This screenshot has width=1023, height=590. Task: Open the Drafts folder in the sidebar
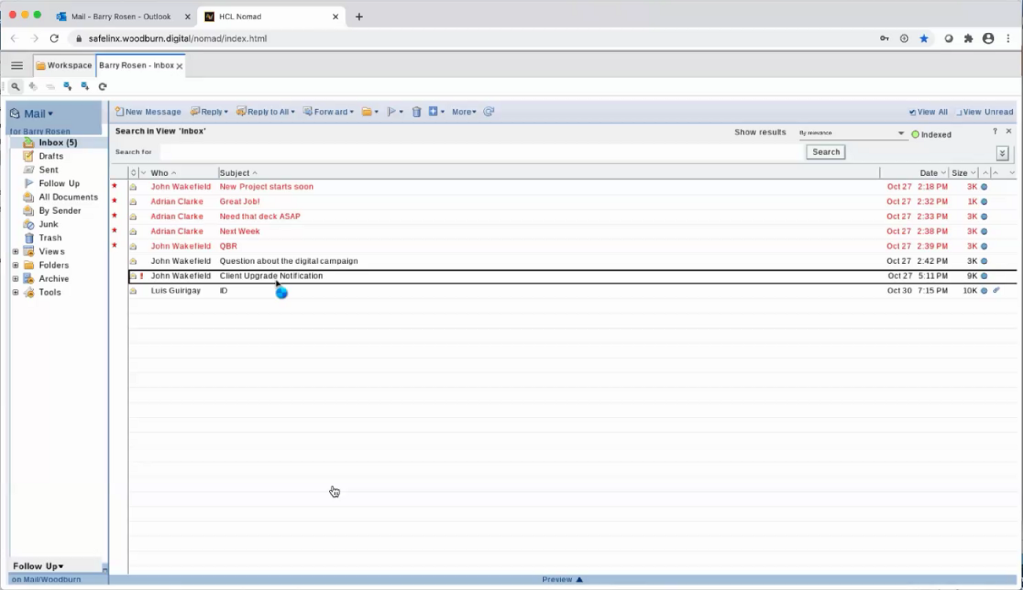(x=50, y=156)
